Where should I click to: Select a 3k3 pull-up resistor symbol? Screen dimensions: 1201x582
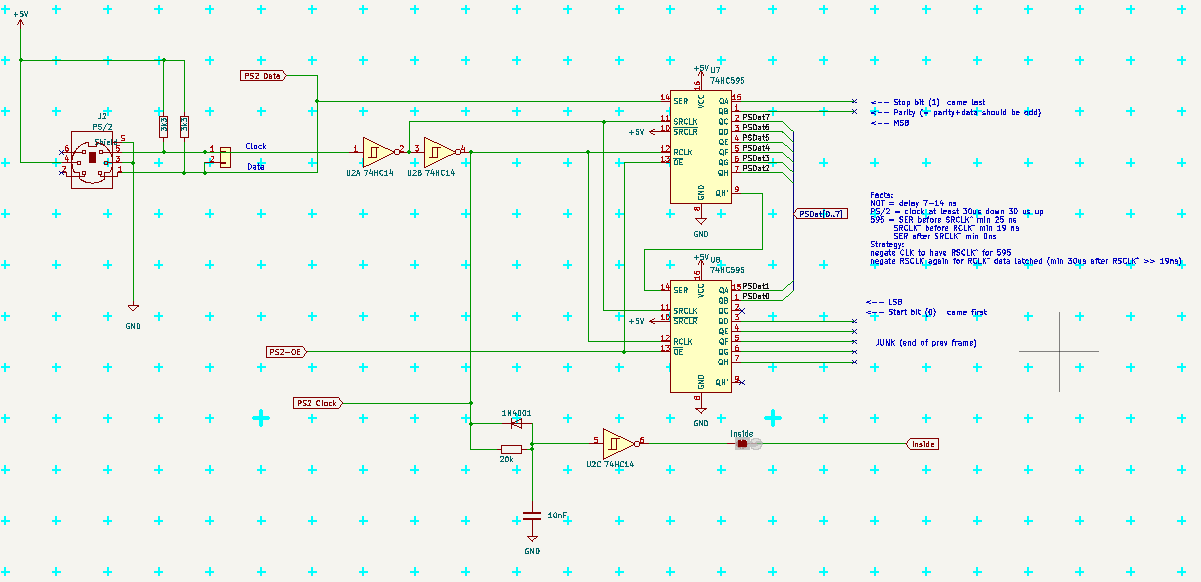(x=163, y=125)
